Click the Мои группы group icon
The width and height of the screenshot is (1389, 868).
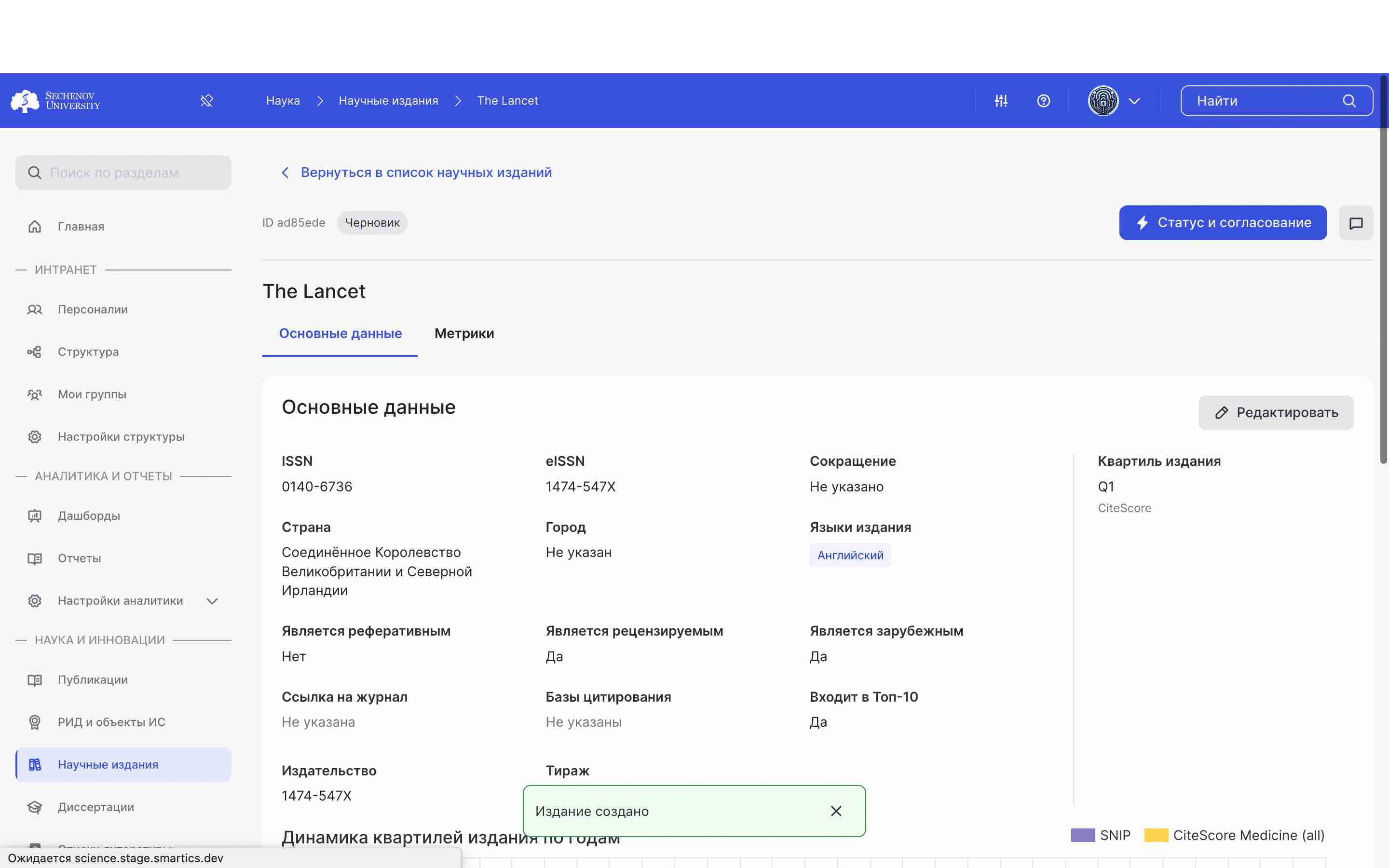(34, 394)
